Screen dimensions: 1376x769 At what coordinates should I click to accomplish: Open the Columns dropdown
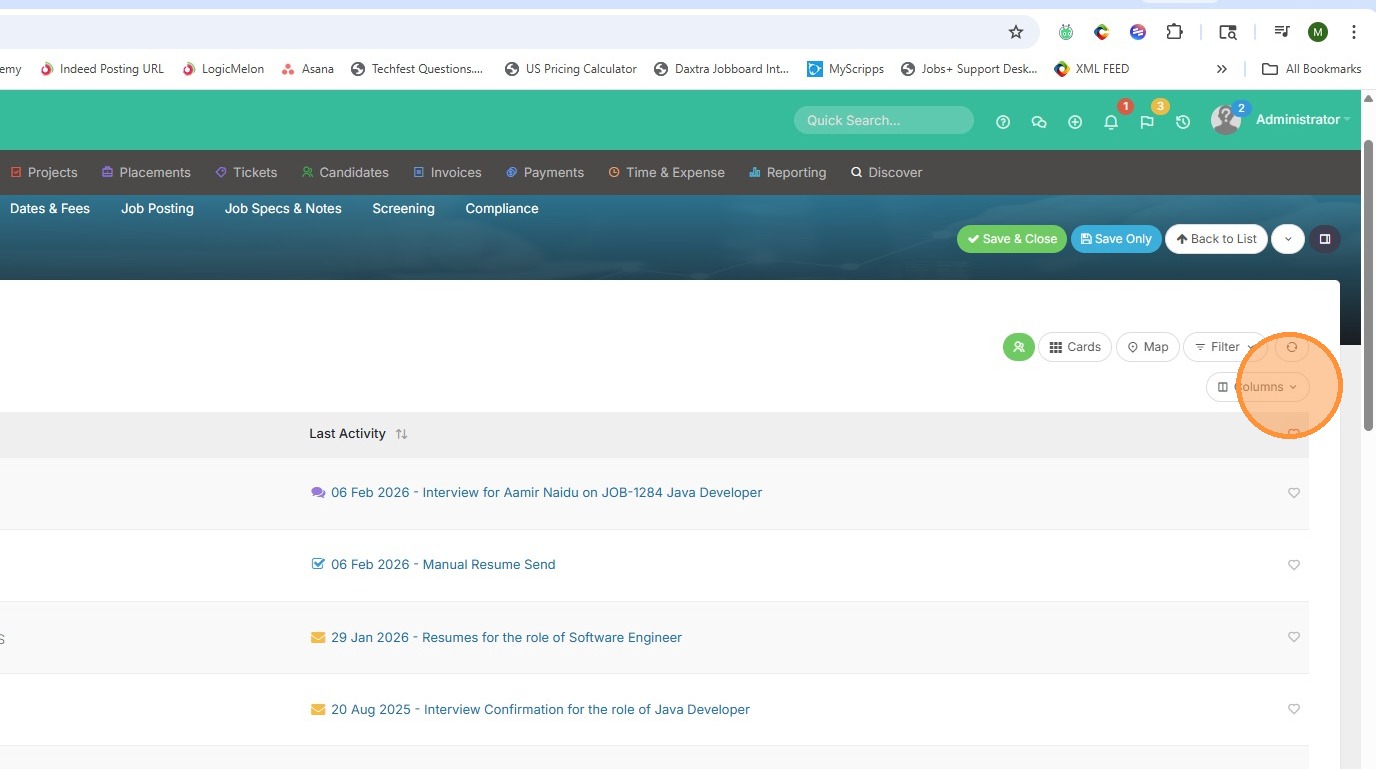[1258, 387]
